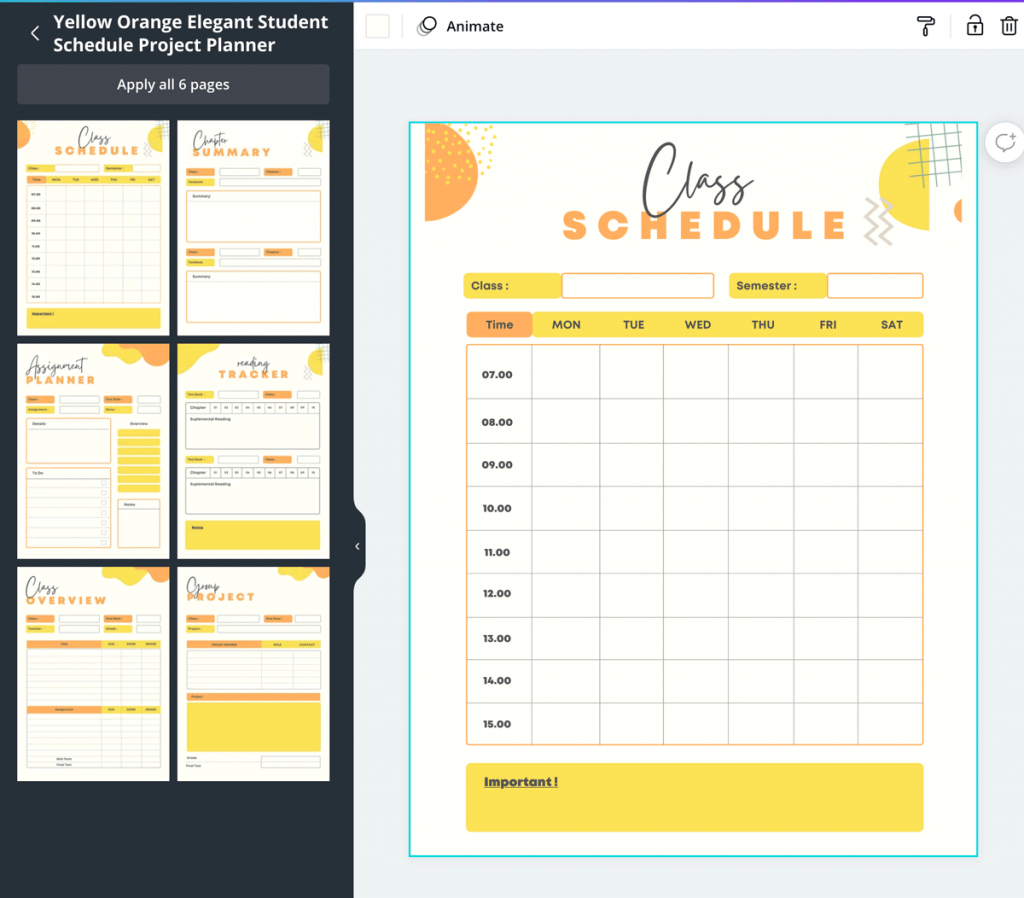
Task: Select the Chapter Summary page thumbnail
Action: coord(253,227)
